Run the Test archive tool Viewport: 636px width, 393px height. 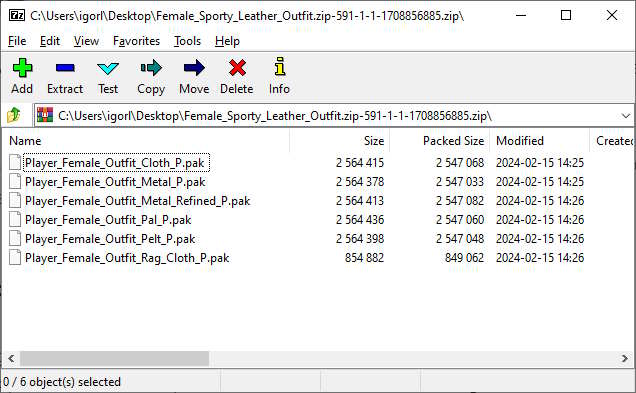coord(108,68)
